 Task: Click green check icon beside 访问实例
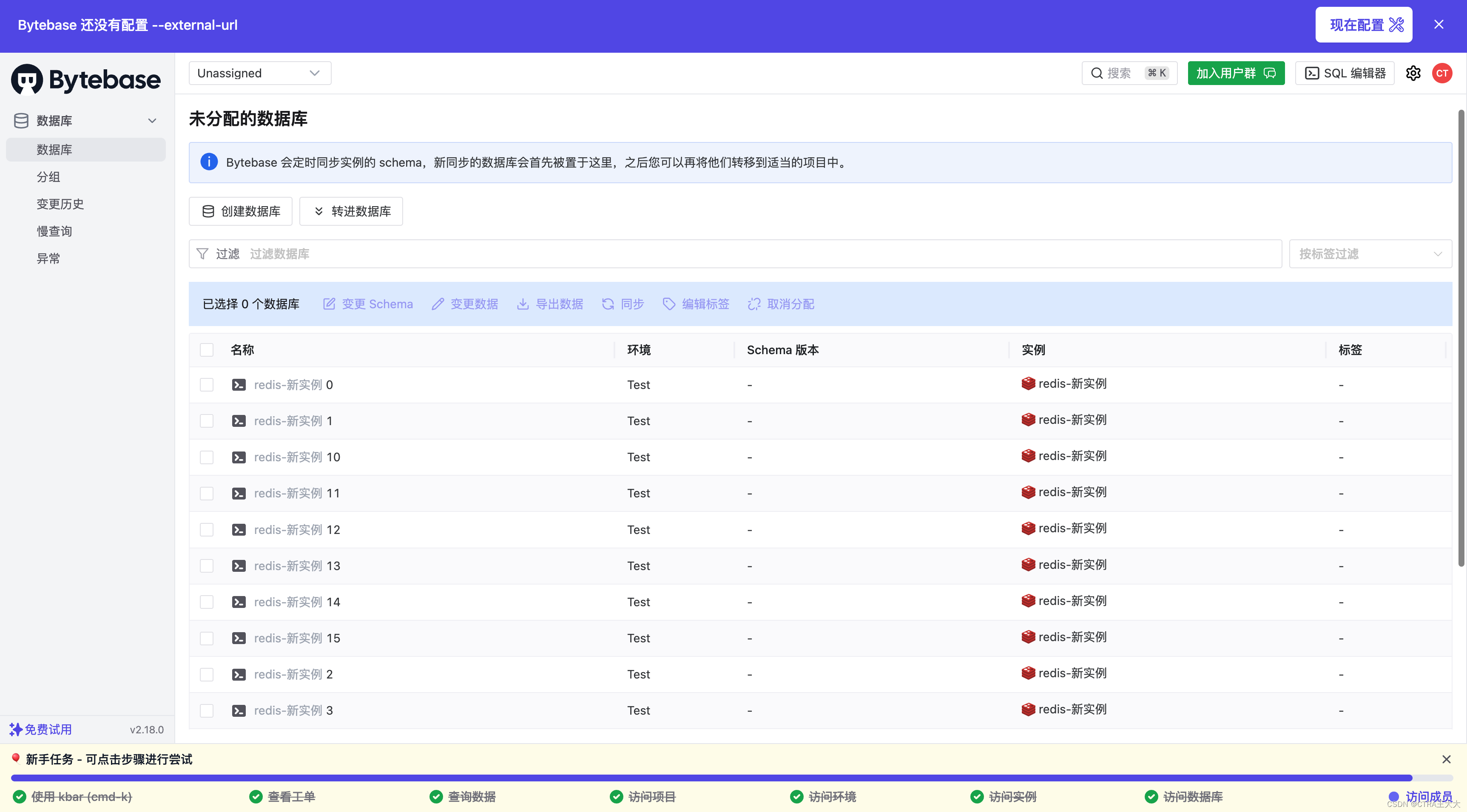(x=977, y=796)
